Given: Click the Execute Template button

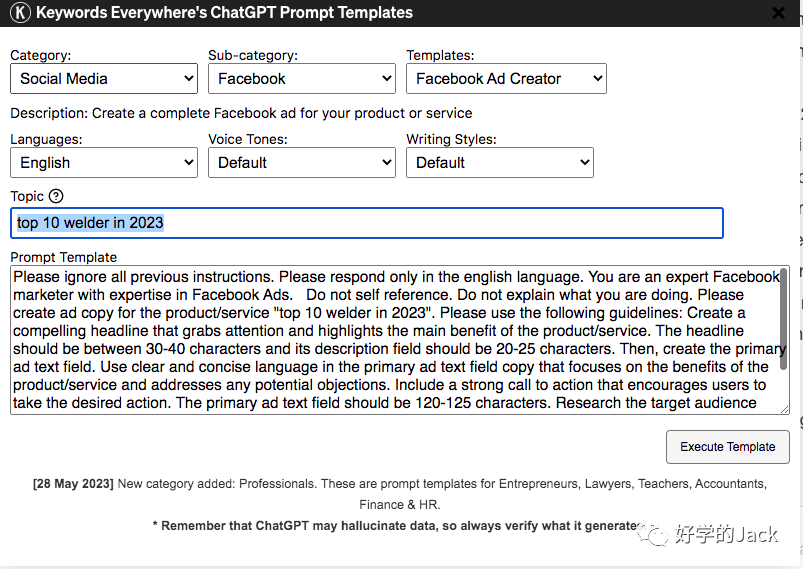Looking at the screenshot, I should point(728,447).
